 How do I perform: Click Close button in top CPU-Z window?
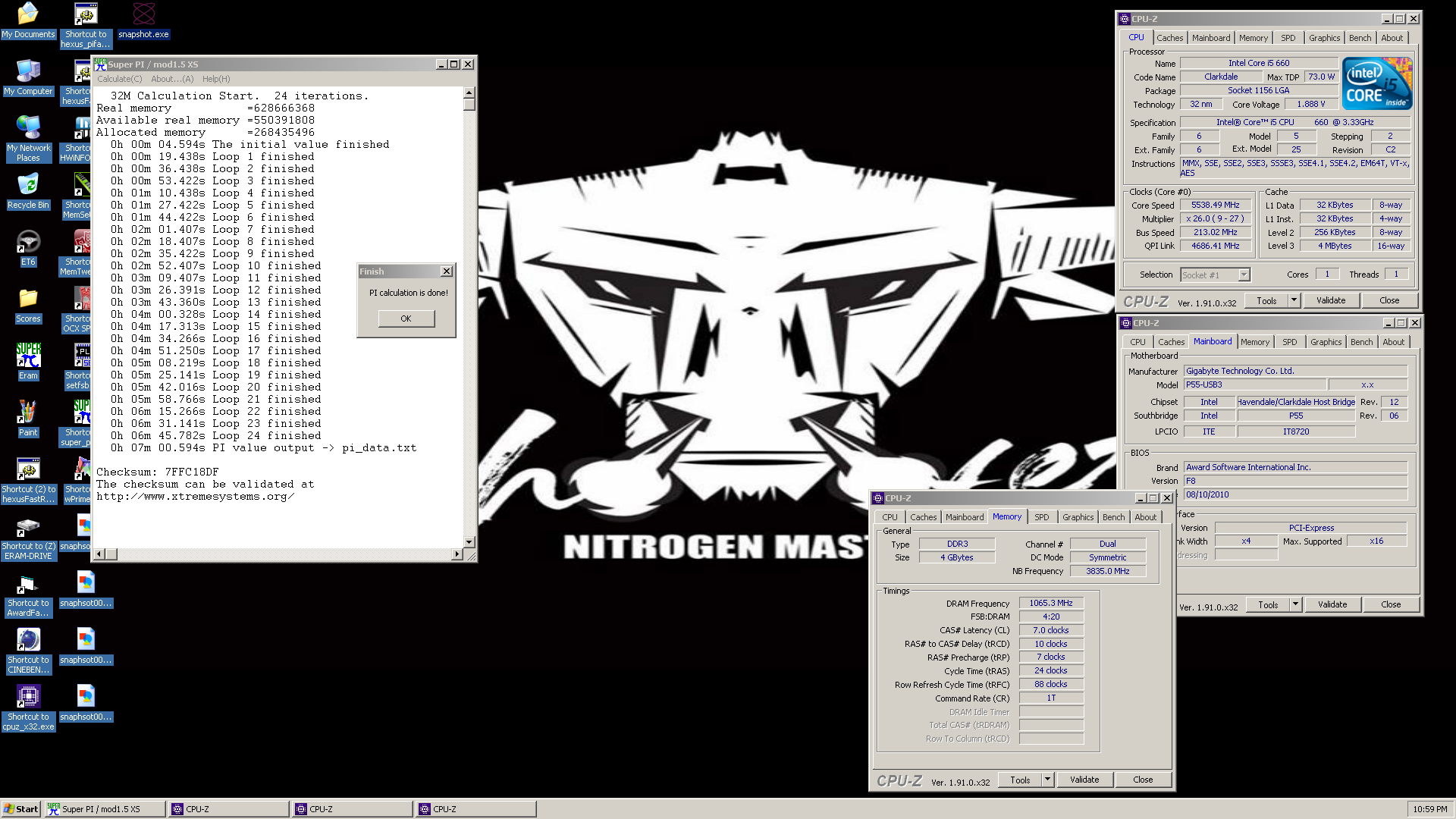(1389, 300)
